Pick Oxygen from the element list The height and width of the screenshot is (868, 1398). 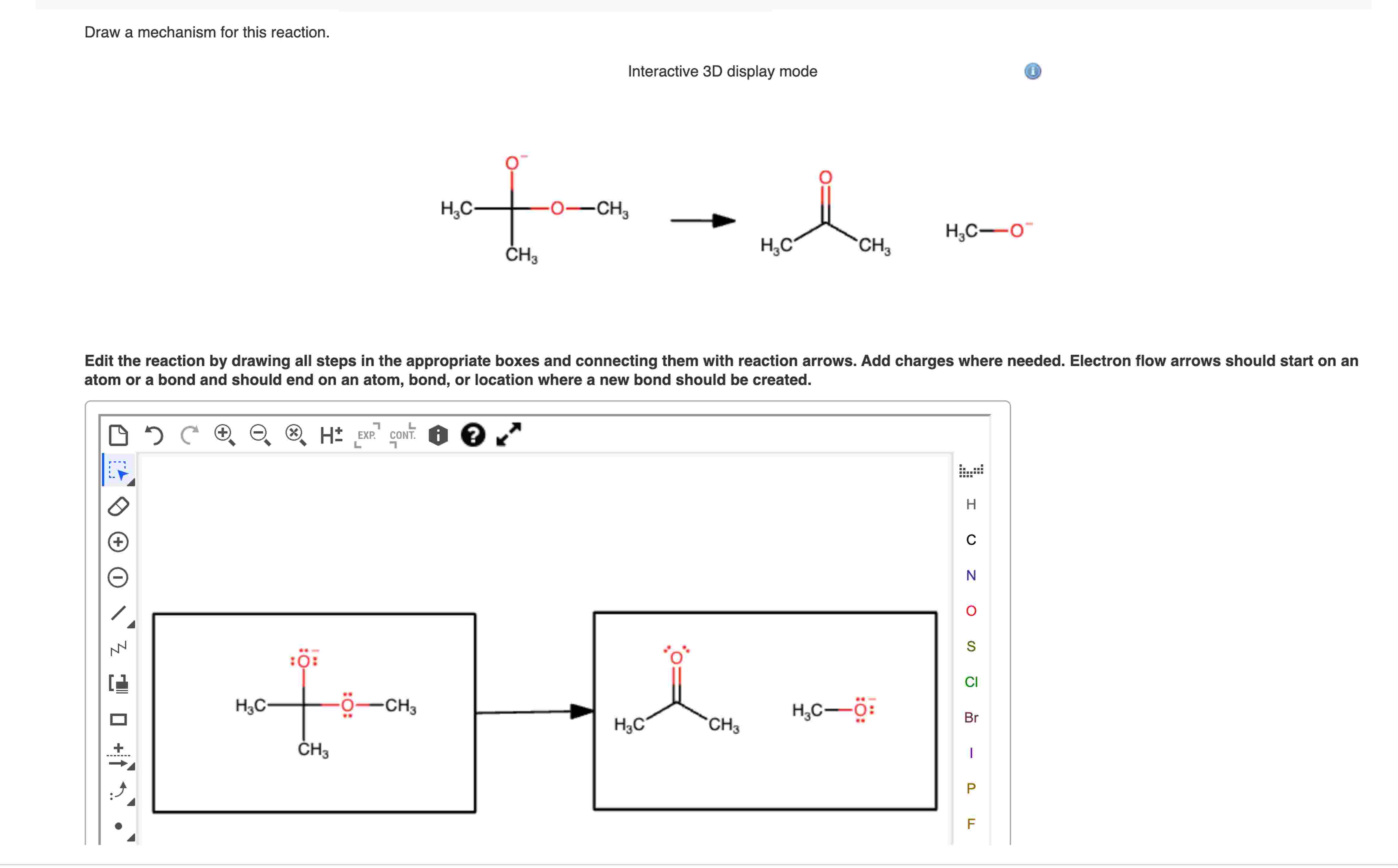[x=971, y=611]
